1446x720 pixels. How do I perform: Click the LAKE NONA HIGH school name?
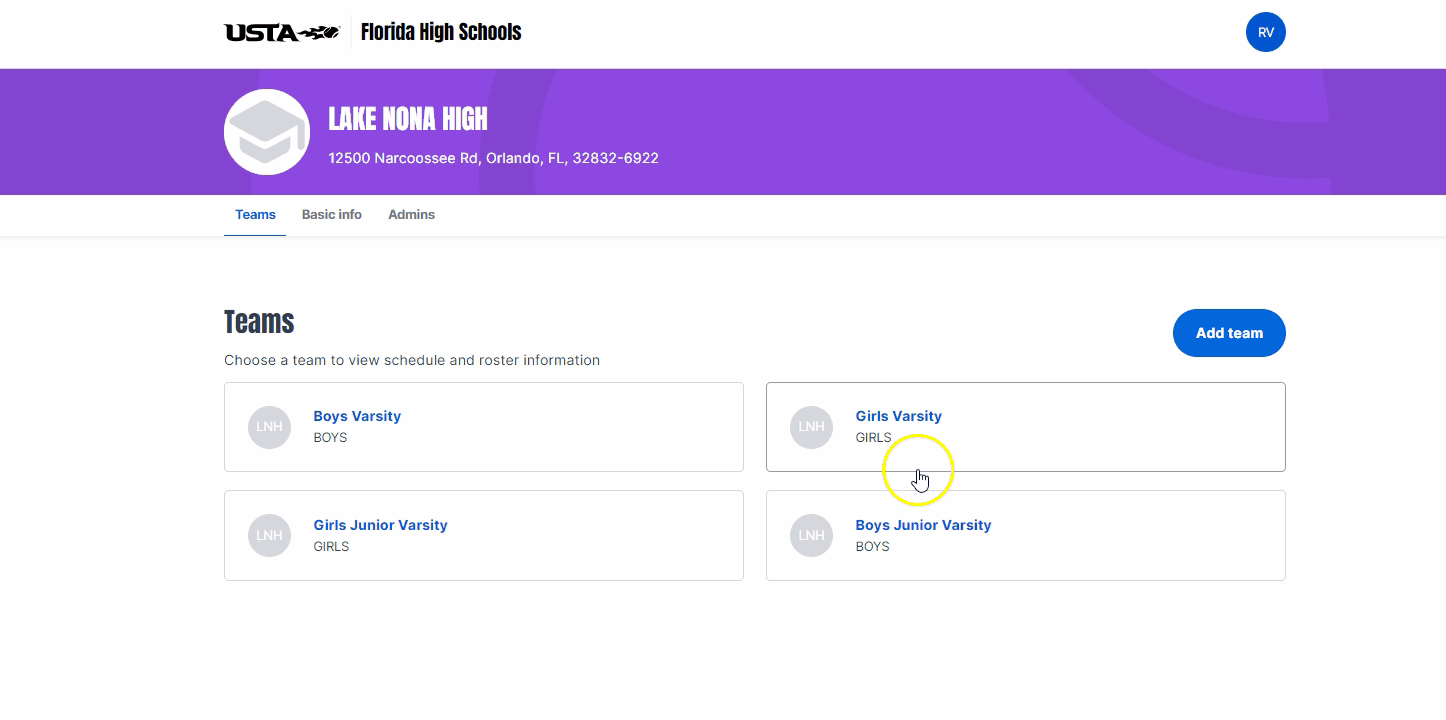pyautogui.click(x=408, y=119)
